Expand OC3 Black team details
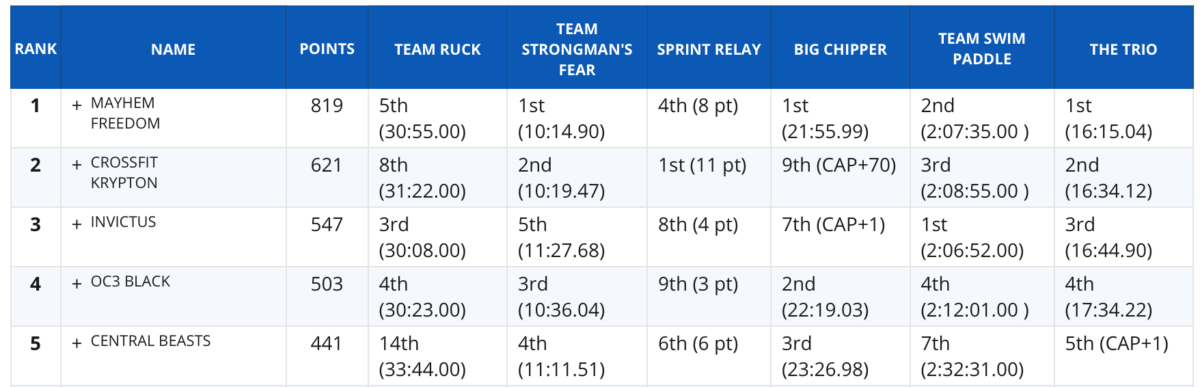Image resolution: width=1200 pixels, height=387 pixels. [x=76, y=283]
